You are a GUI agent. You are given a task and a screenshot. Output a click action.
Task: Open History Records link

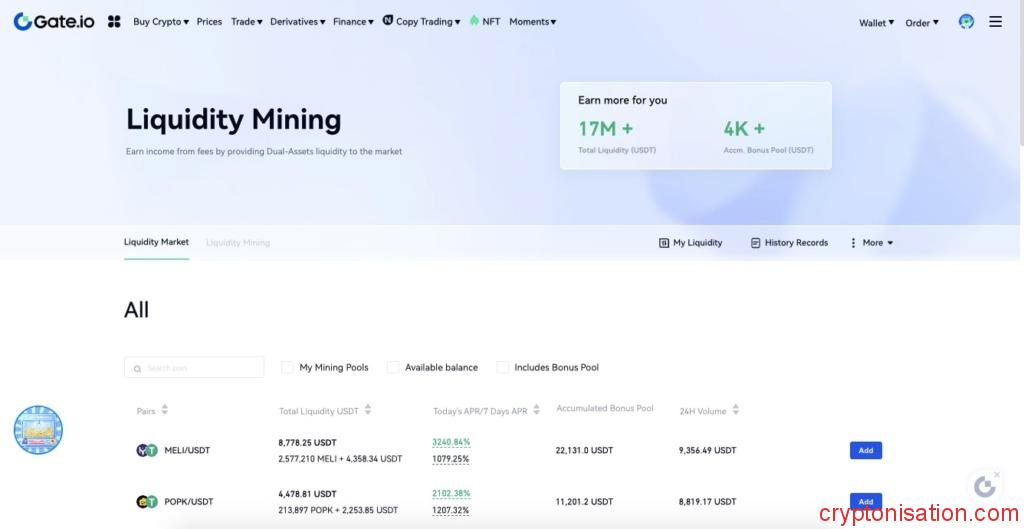(796, 243)
